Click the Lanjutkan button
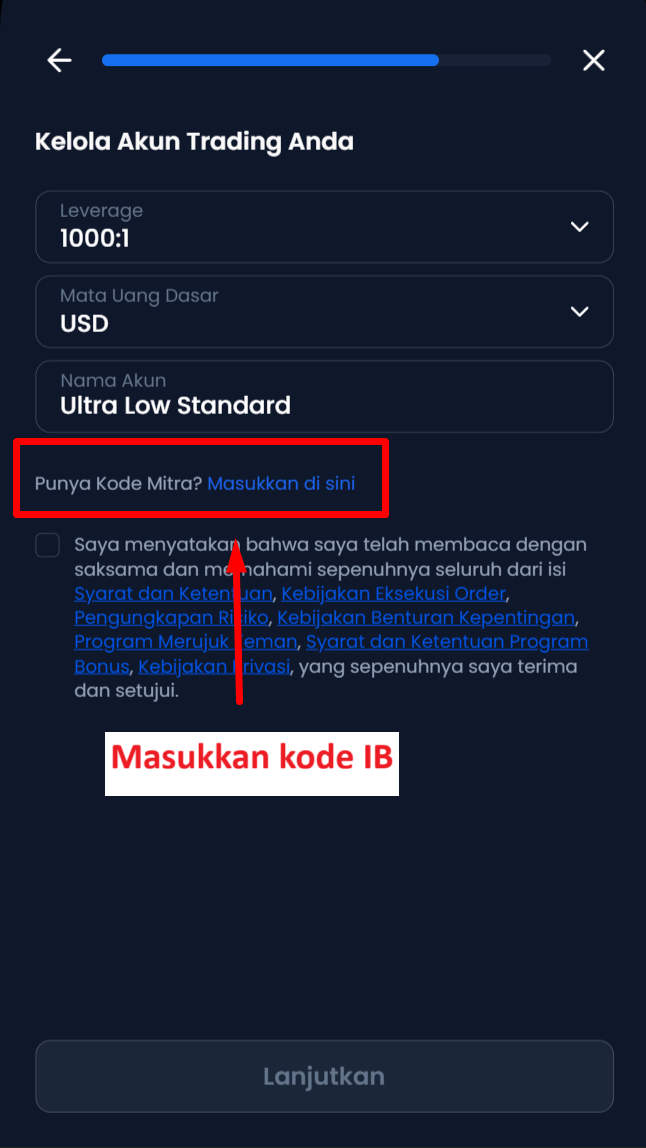The height and width of the screenshot is (1148, 646). [324, 1076]
